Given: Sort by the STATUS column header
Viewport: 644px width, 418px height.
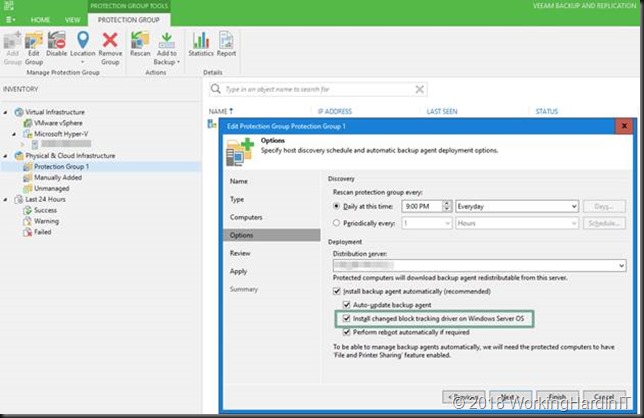Looking at the screenshot, I should click(547, 111).
